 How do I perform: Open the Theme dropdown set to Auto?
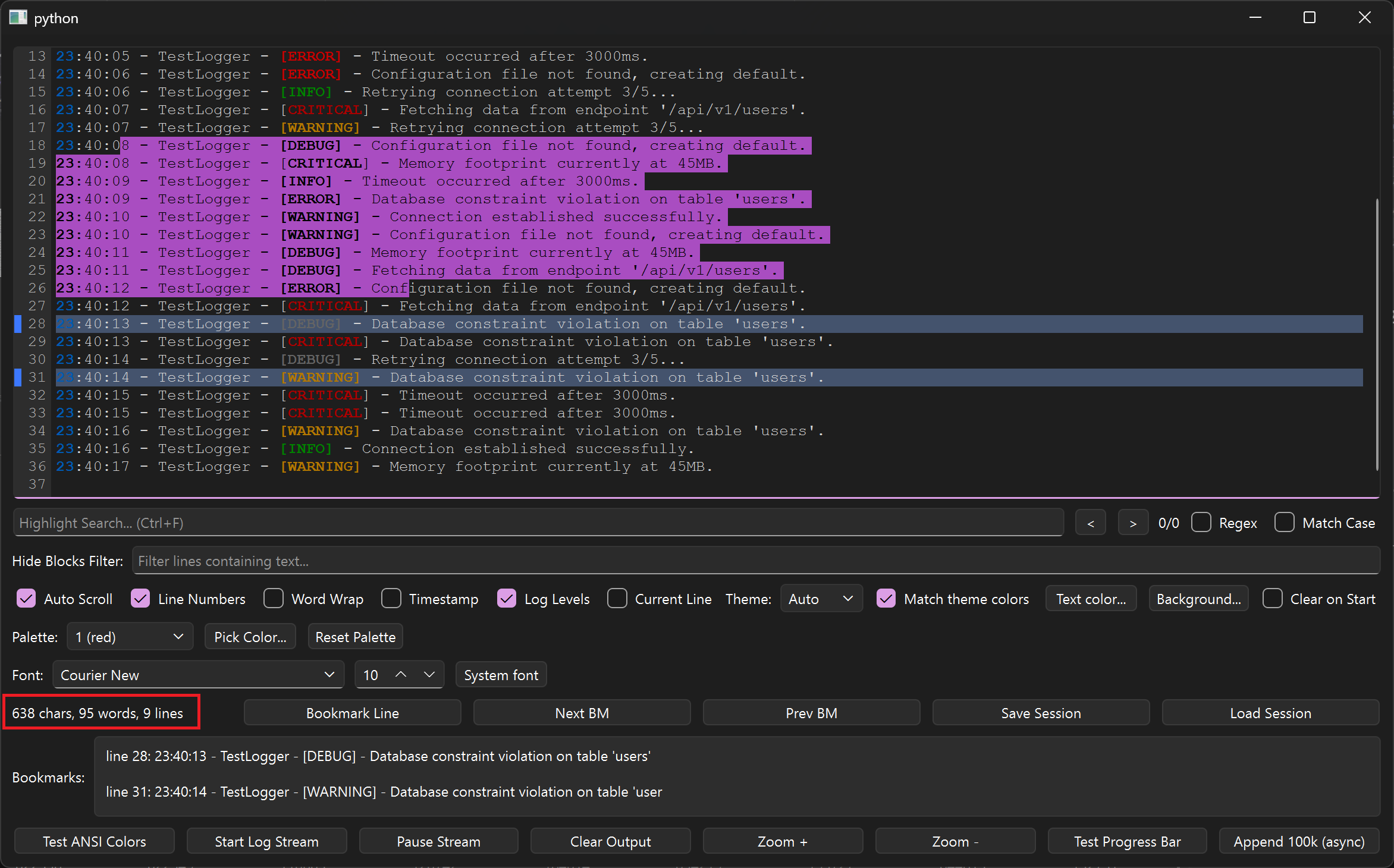[821, 599]
